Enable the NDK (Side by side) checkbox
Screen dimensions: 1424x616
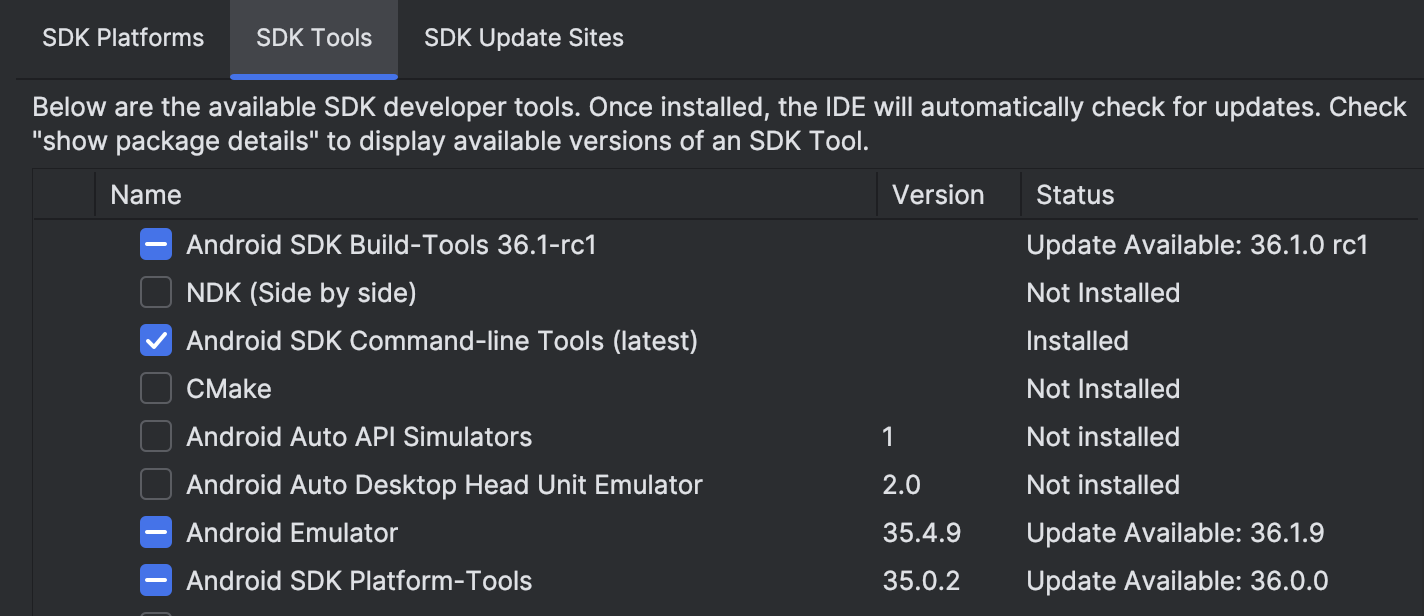[x=156, y=293]
